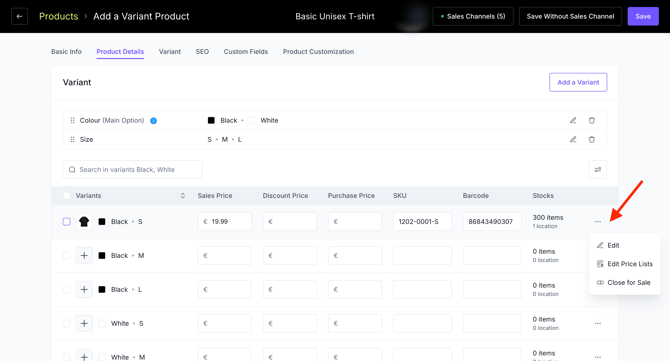The width and height of the screenshot is (670, 361).
Task: Go to Products breadcrumb link
Action: pos(59,16)
